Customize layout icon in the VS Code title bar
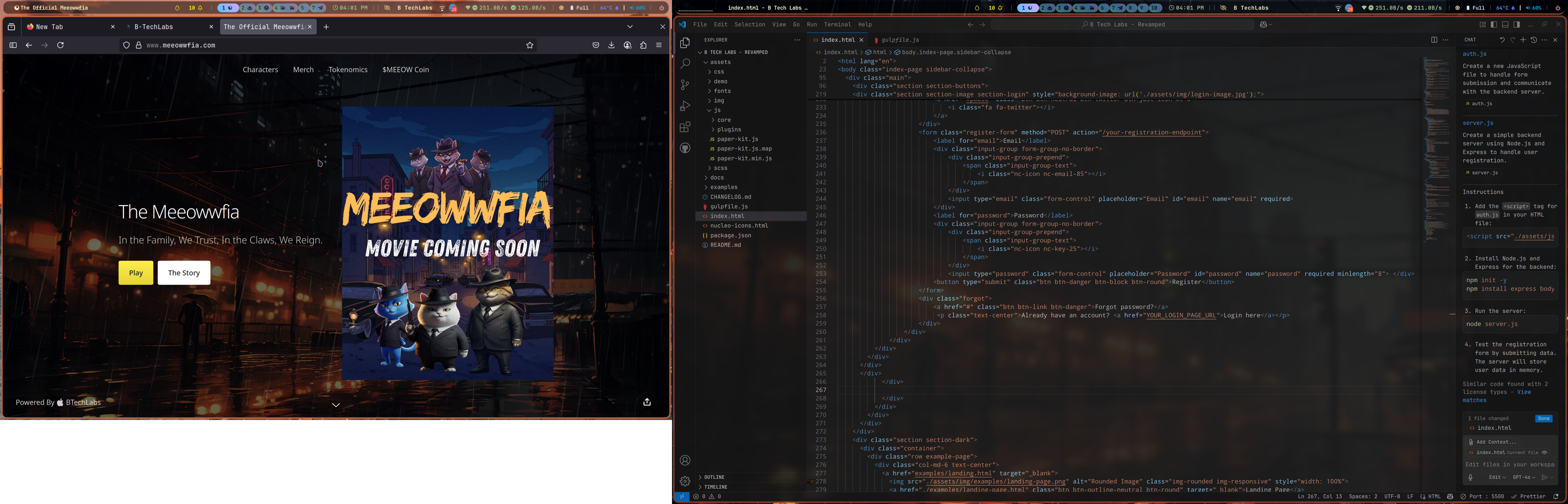Screen dimensions: 1568x504 tap(1483, 24)
